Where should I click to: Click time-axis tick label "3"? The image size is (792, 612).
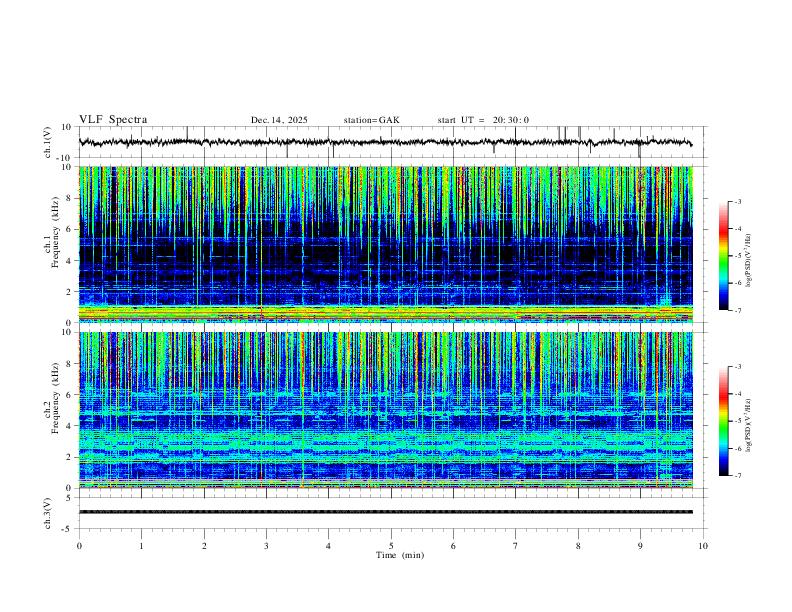click(x=266, y=546)
